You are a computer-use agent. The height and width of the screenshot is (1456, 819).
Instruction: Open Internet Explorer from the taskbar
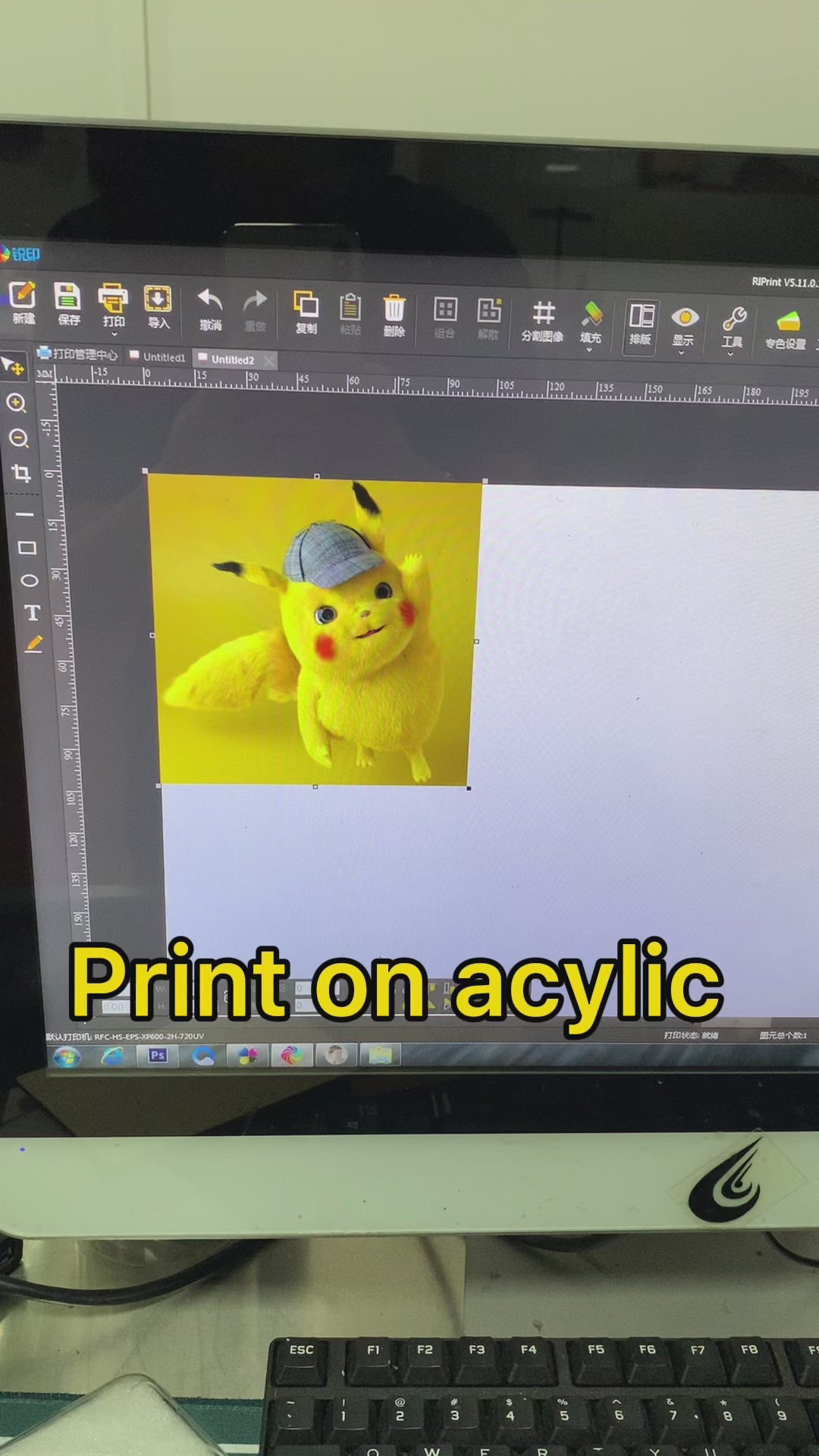(x=113, y=1055)
